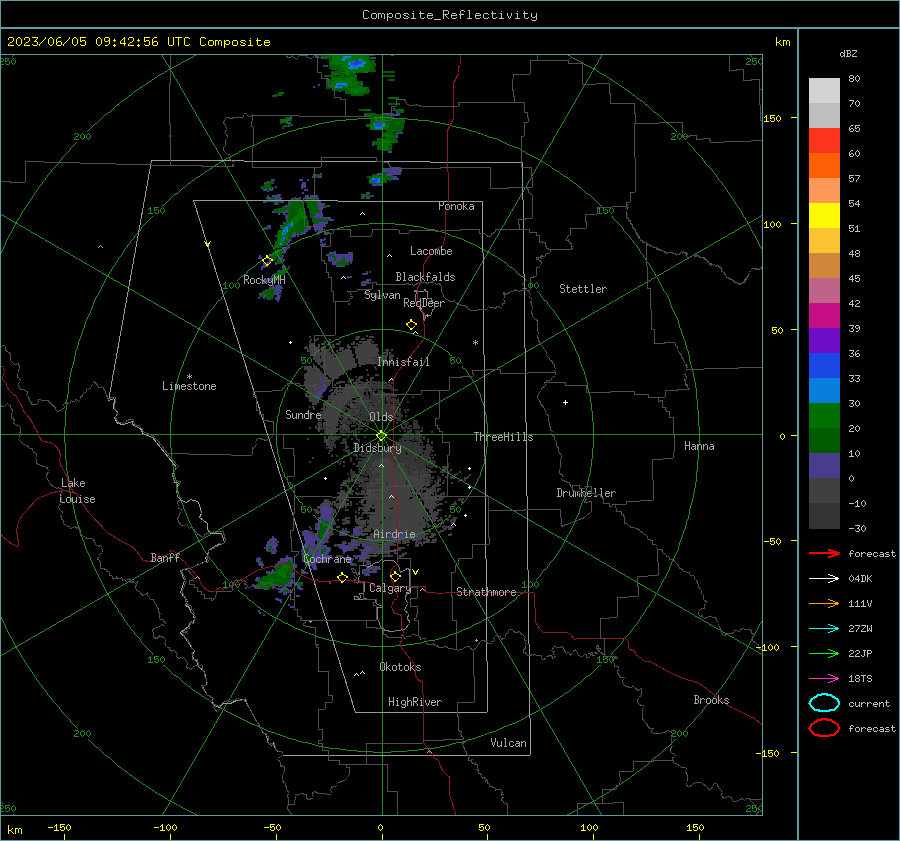Click the Sundre town label
900x841 pixels.
click(303, 414)
